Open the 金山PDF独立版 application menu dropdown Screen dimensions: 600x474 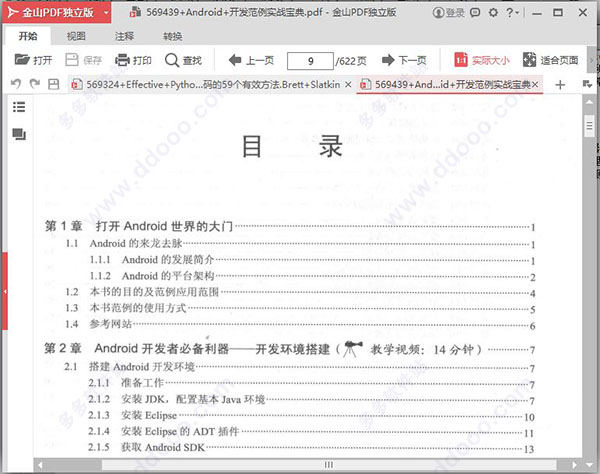pos(106,13)
